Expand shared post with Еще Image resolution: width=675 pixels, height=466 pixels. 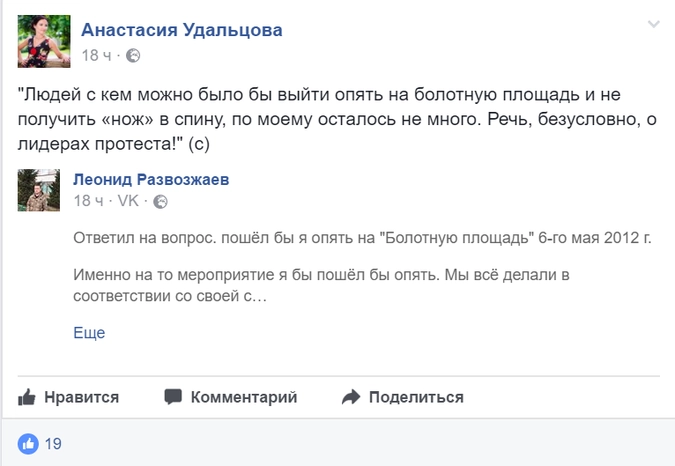pos(89,333)
